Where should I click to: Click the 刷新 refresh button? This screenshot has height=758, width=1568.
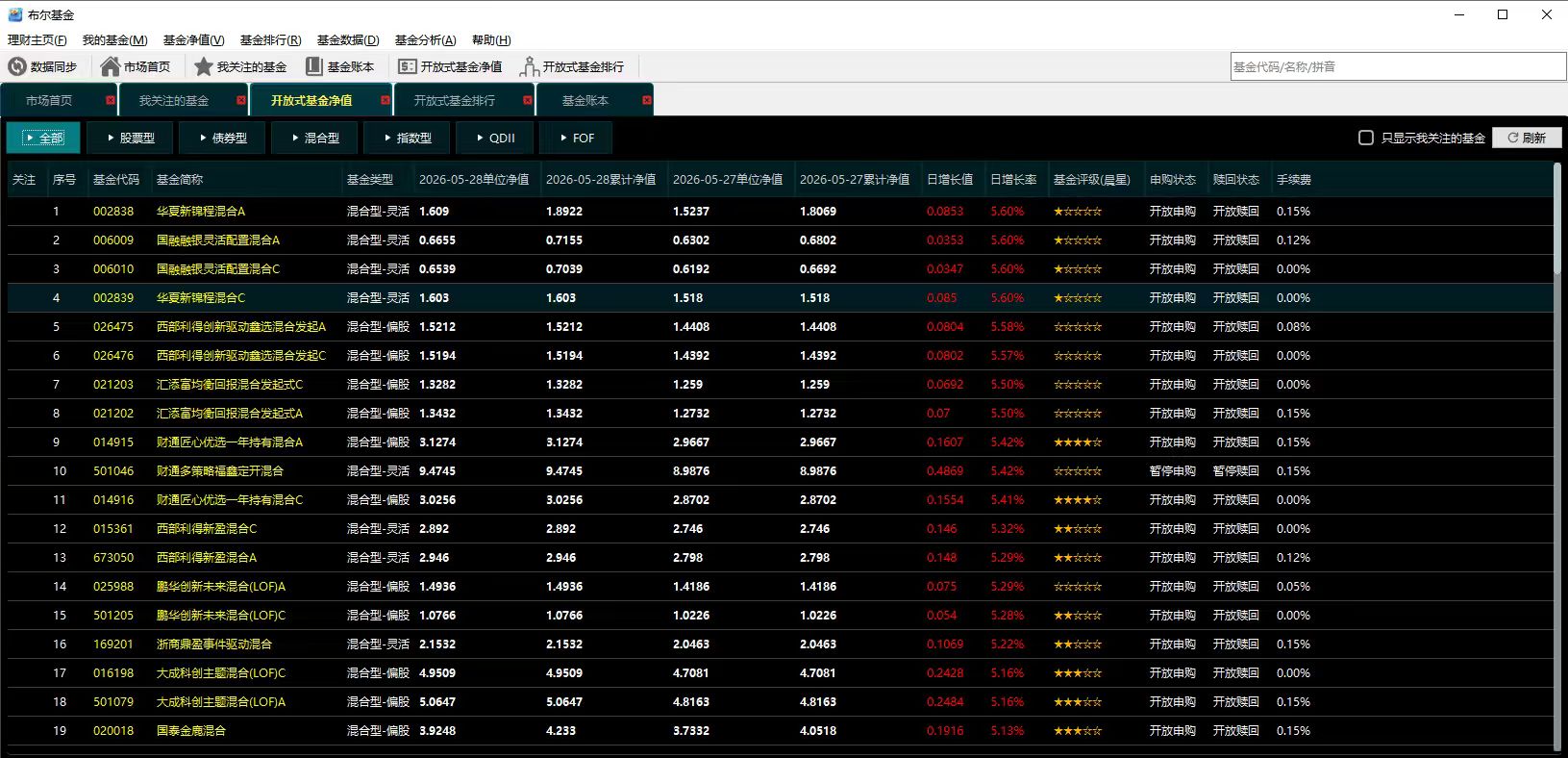[x=1527, y=138]
